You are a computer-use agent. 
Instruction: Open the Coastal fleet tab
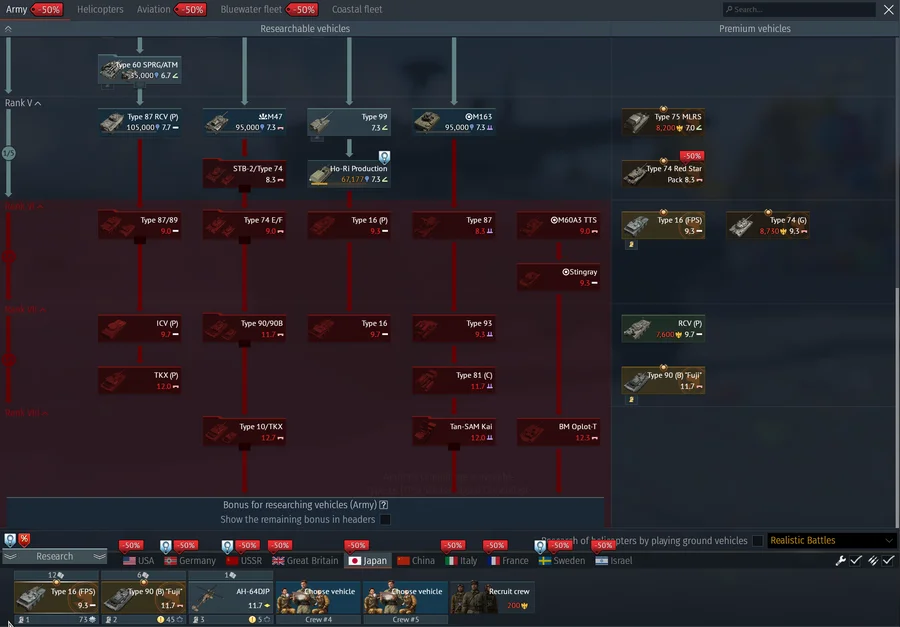click(x=357, y=9)
